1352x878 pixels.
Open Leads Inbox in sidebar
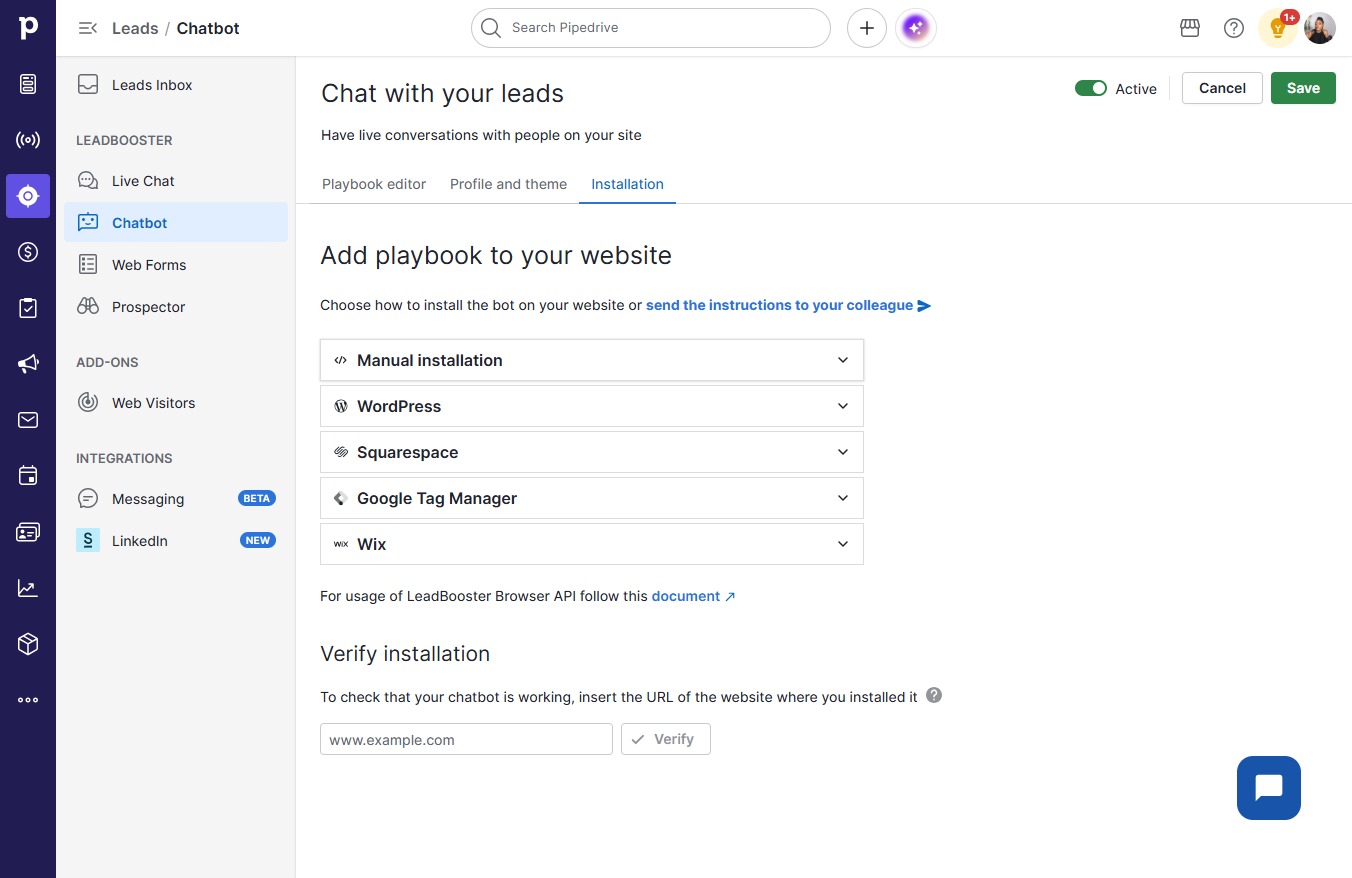tap(176, 85)
